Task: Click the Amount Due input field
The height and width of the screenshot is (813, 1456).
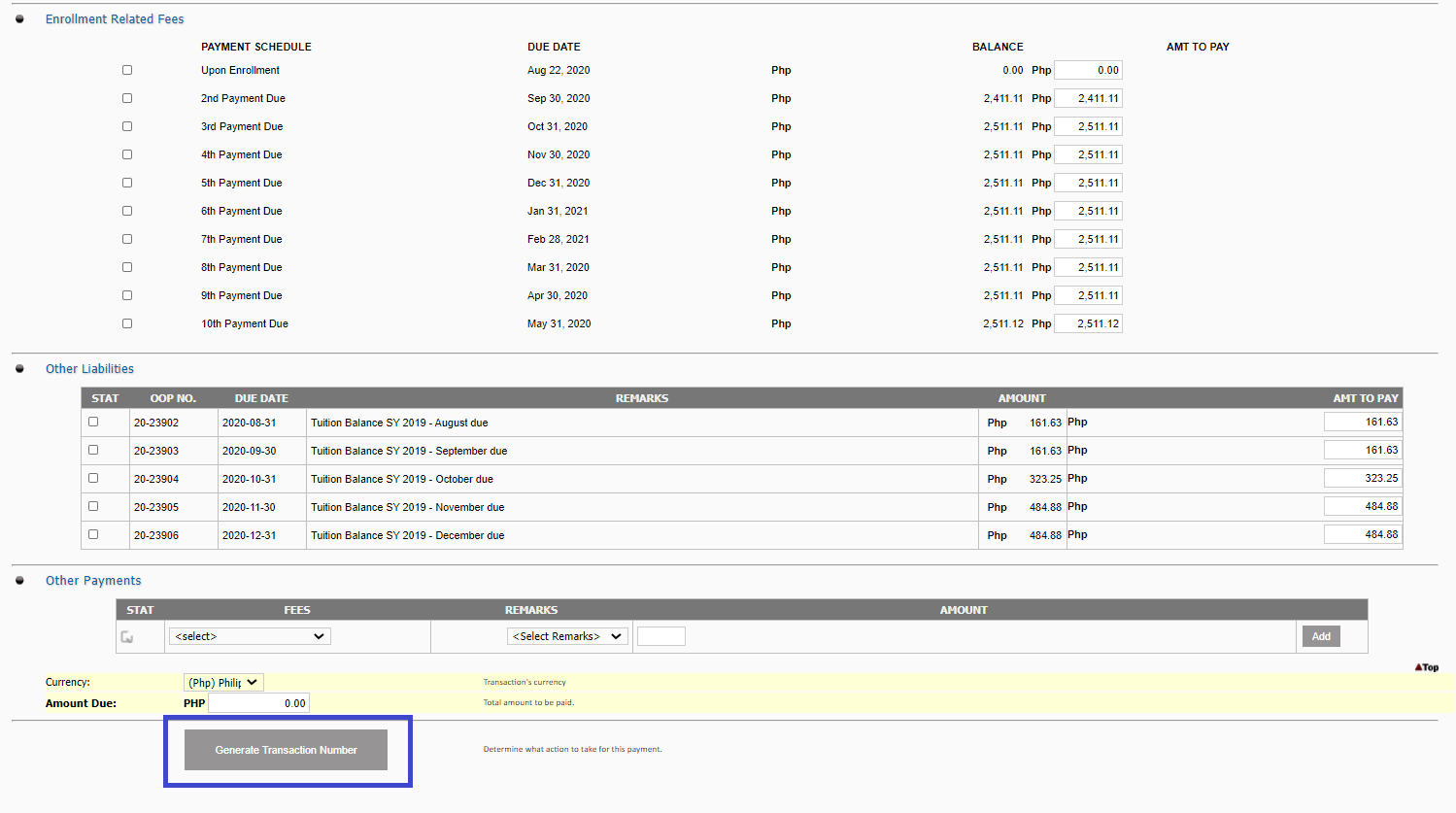Action: (x=258, y=703)
